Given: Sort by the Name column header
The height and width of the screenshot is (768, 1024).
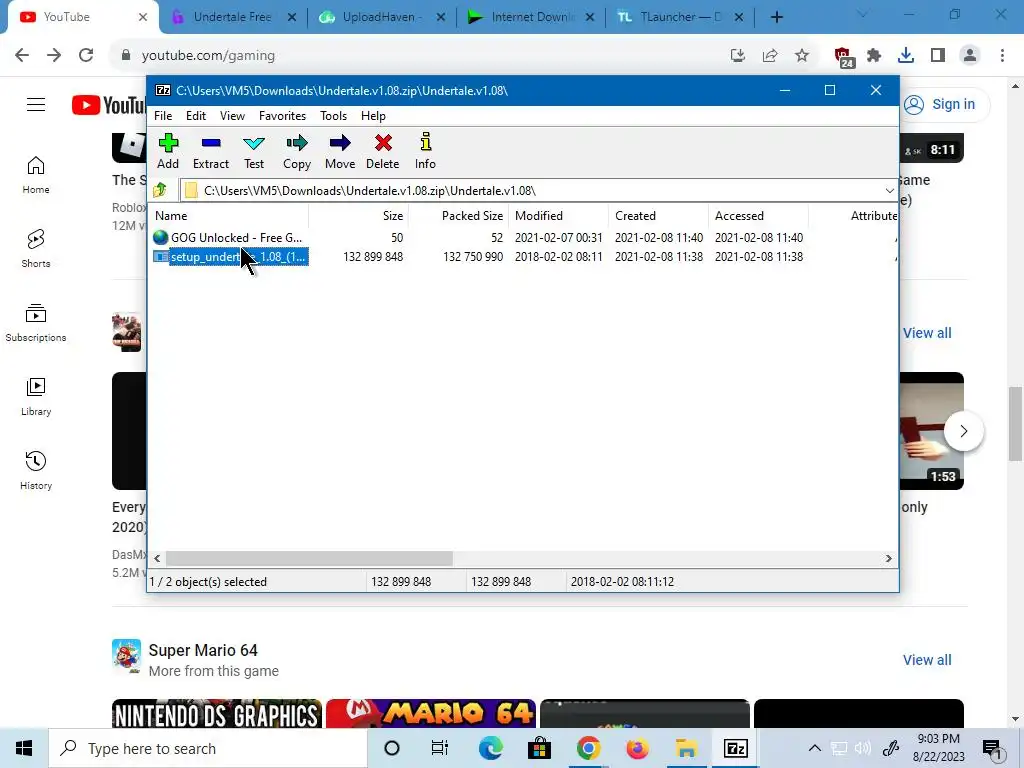Looking at the screenshot, I should point(229,216).
